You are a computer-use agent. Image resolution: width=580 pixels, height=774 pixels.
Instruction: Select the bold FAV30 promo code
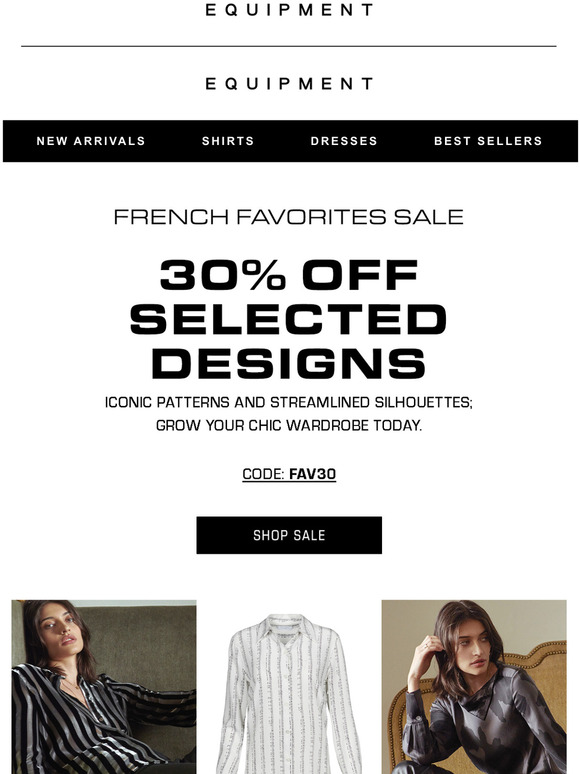click(x=312, y=474)
